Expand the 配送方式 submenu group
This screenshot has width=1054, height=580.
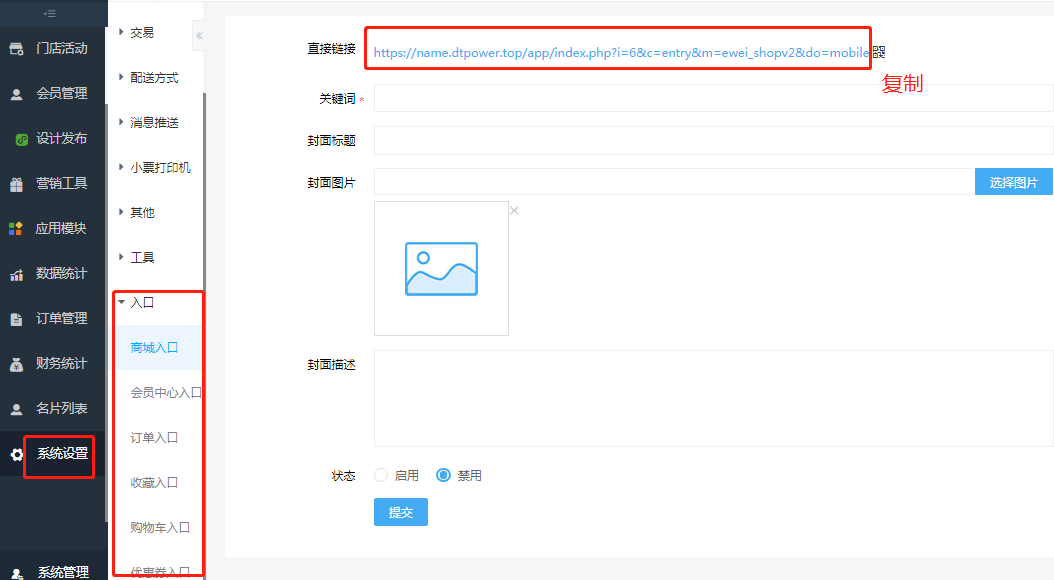[x=149, y=77]
